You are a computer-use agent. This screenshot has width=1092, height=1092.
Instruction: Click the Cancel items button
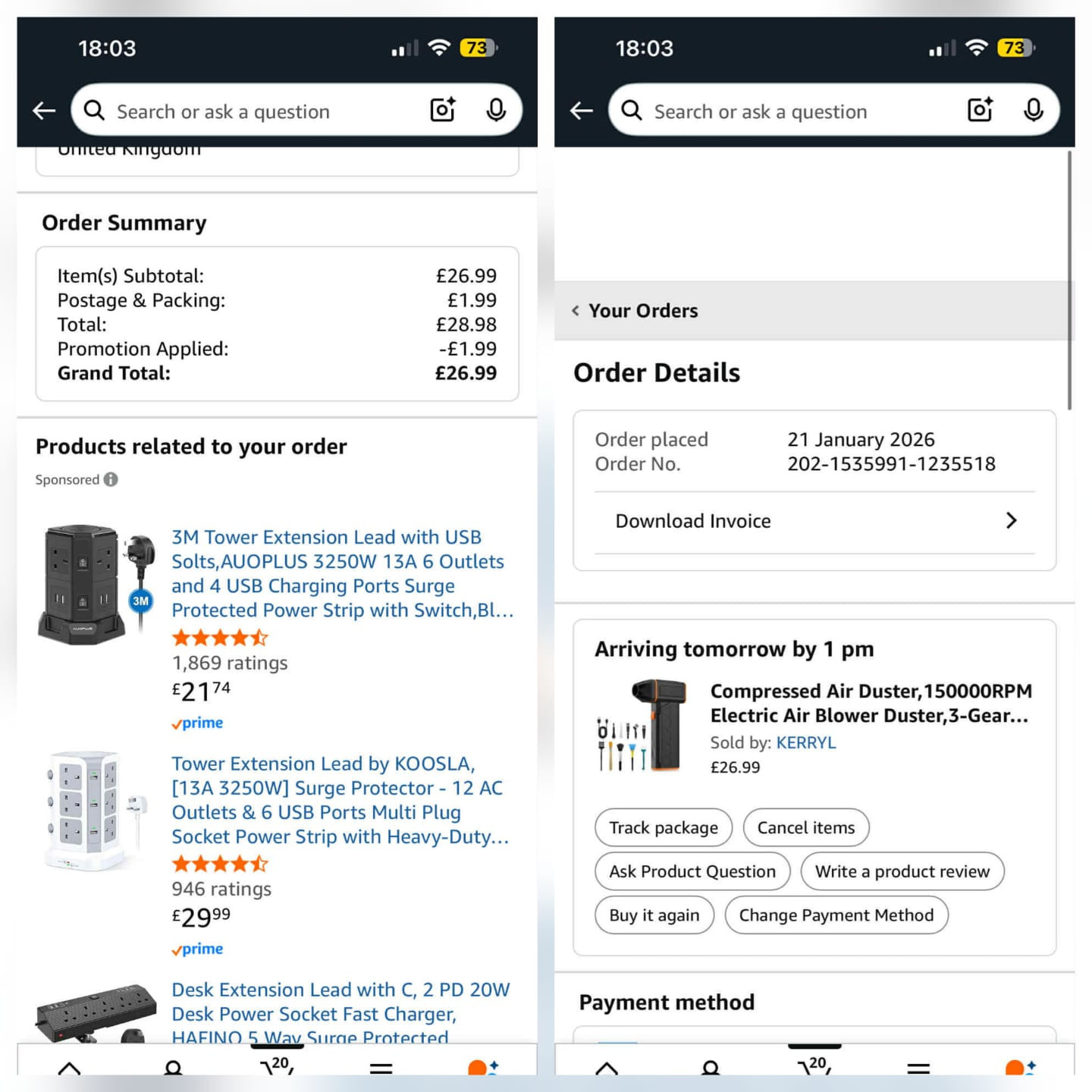point(806,827)
